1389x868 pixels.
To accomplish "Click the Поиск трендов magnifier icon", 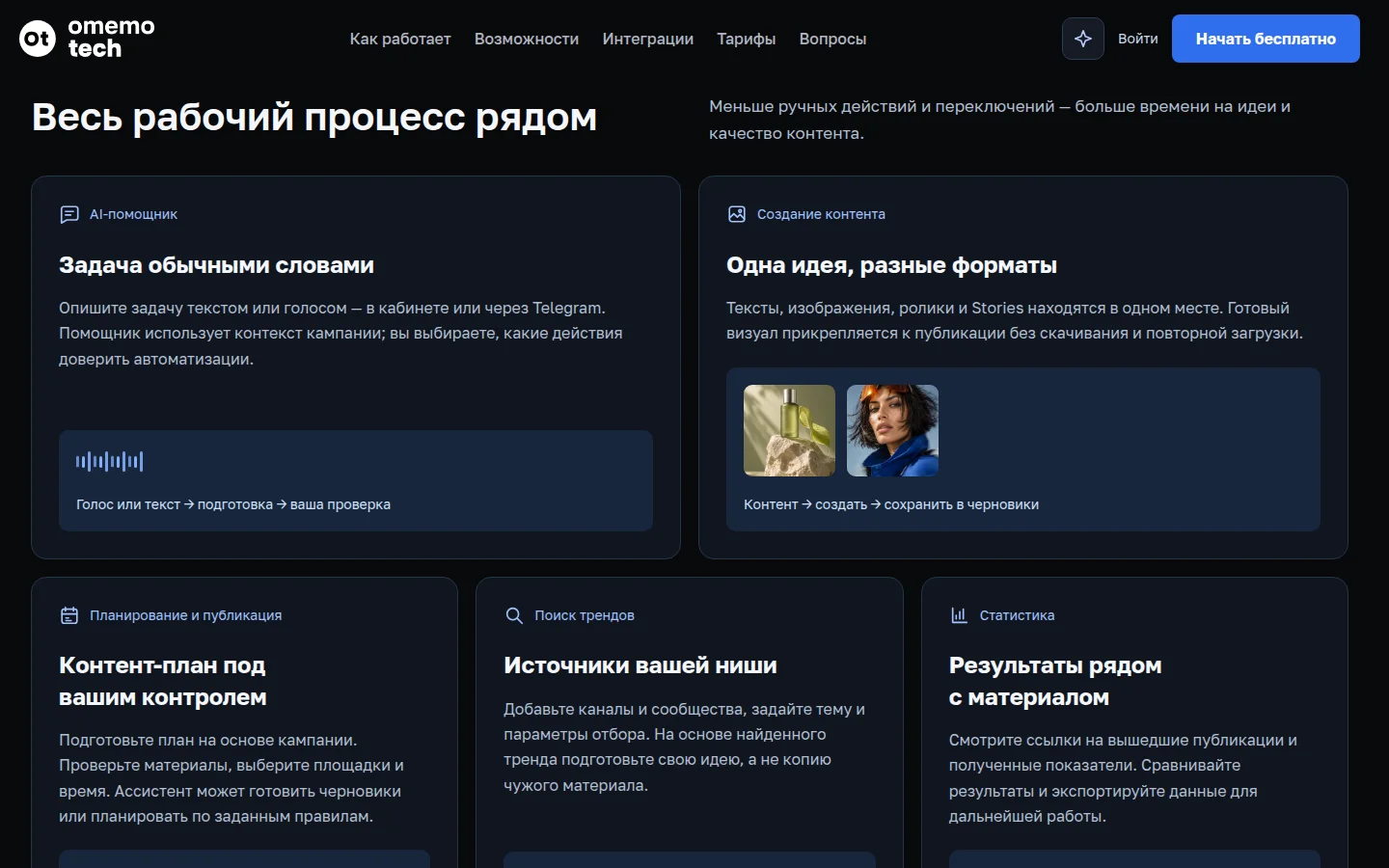I will [x=514, y=615].
